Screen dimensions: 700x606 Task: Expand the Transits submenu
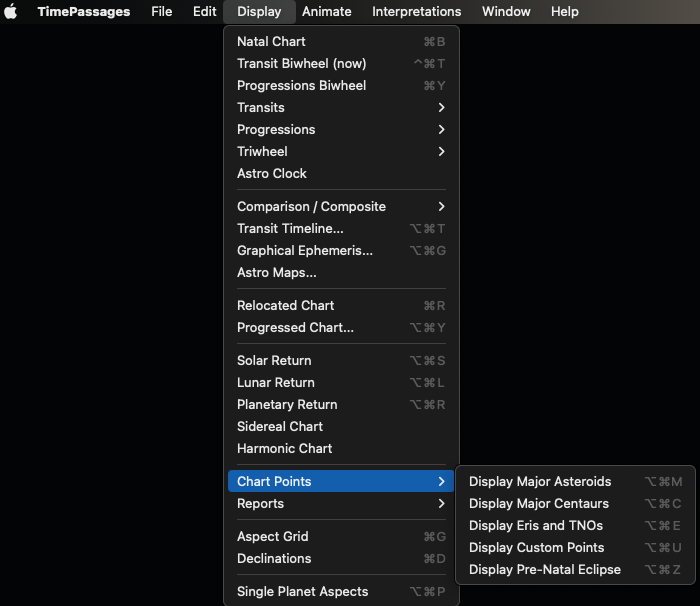click(341, 108)
